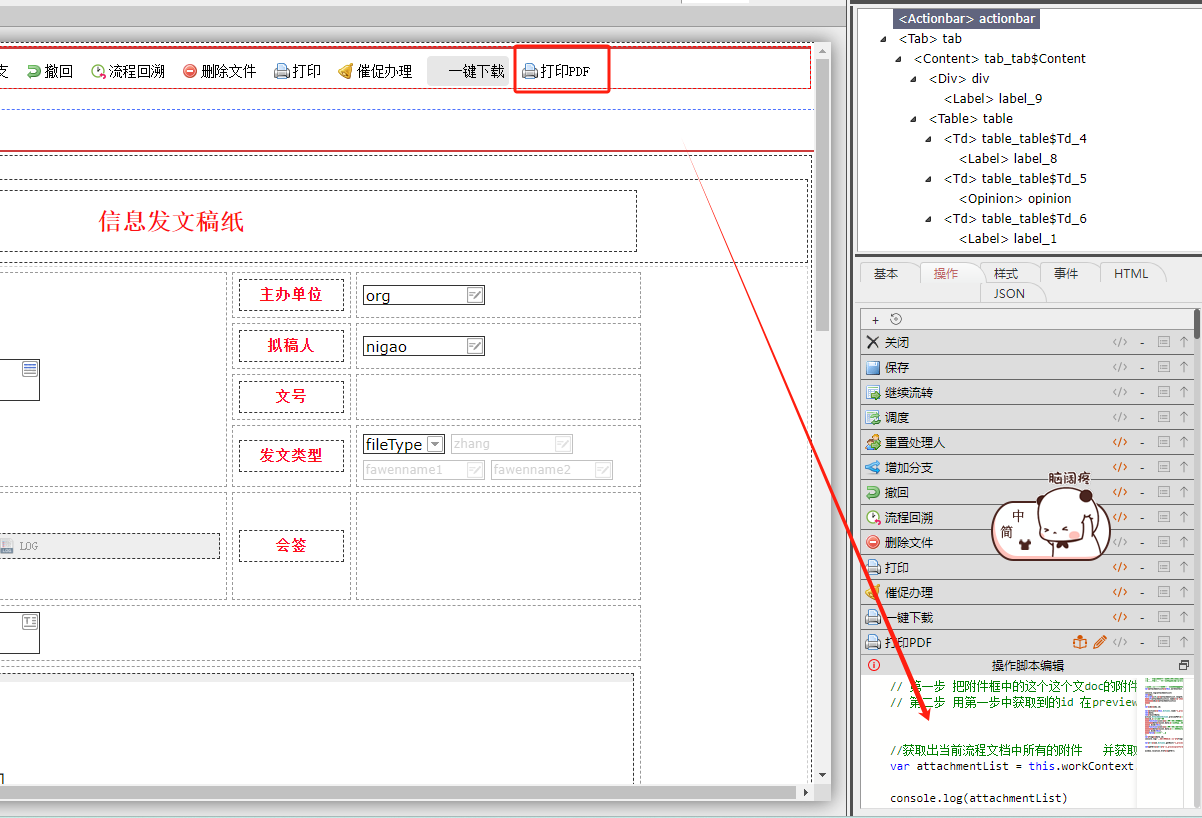
Task: Click the fawenname1 input field
Action: point(424,469)
